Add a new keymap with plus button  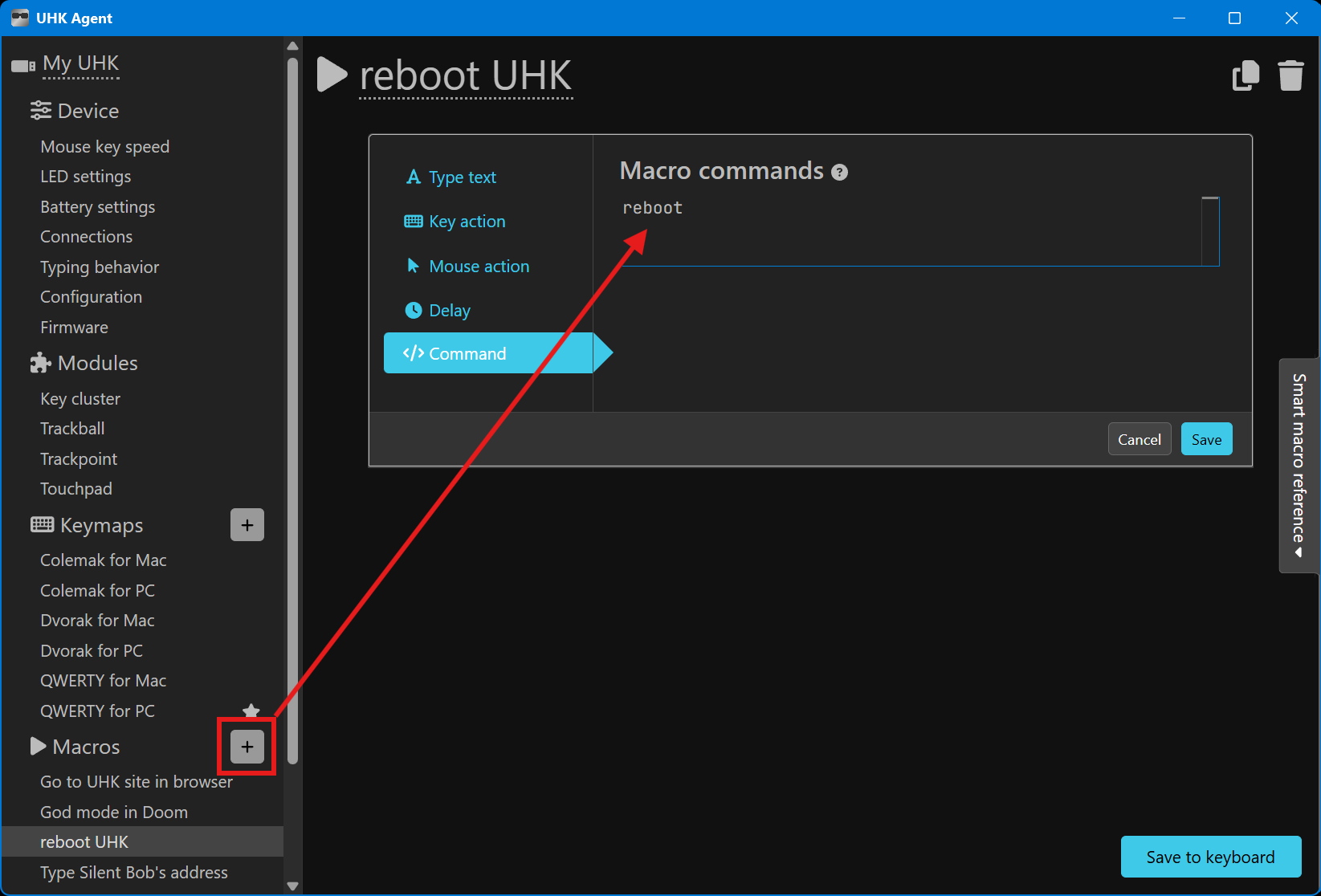pyautogui.click(x=247, y=525)
